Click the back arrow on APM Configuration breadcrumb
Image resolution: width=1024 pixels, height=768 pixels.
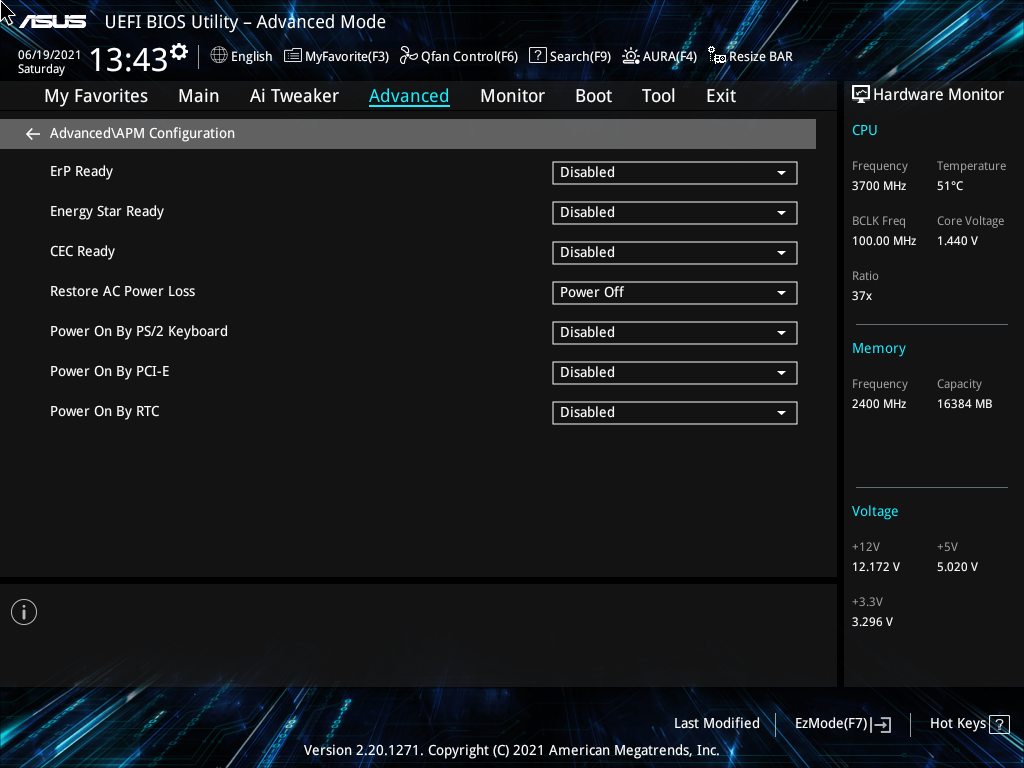point(32,133)
